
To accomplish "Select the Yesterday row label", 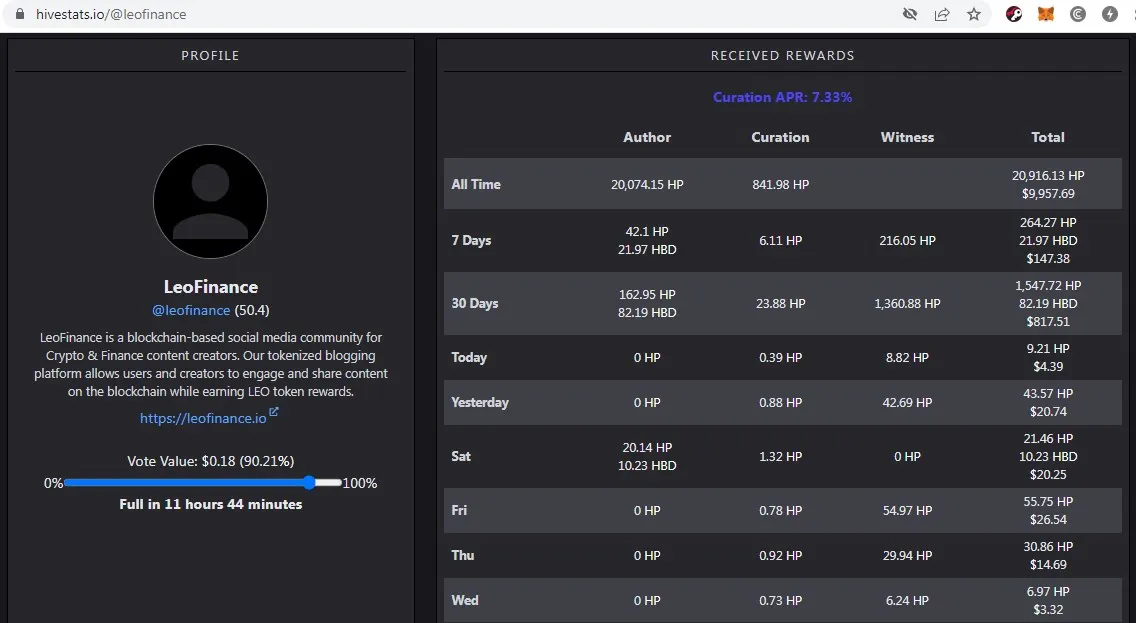I will pyautogui.click(x=480, y=402).
